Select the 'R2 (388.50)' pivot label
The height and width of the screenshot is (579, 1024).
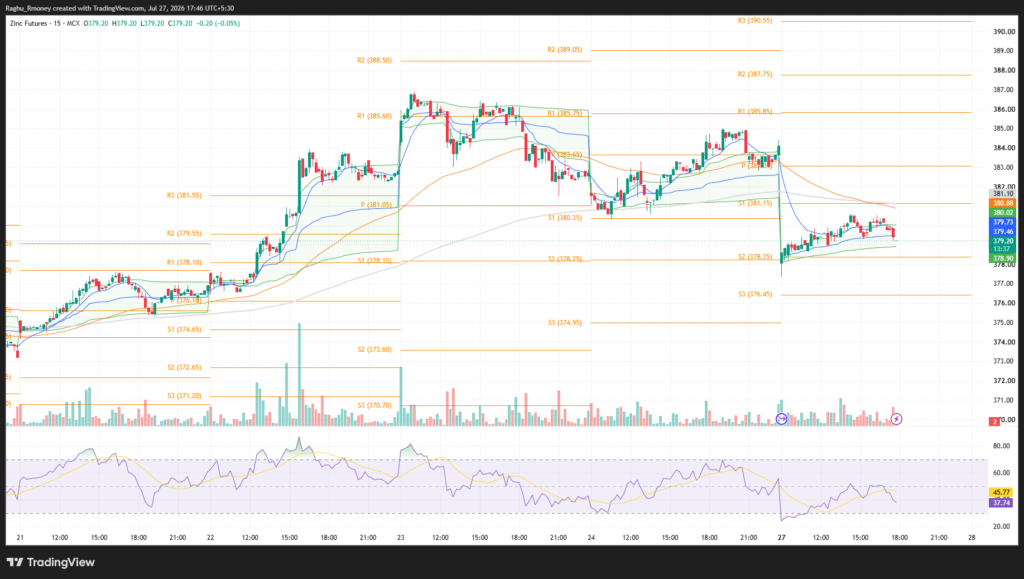(374, 60)
